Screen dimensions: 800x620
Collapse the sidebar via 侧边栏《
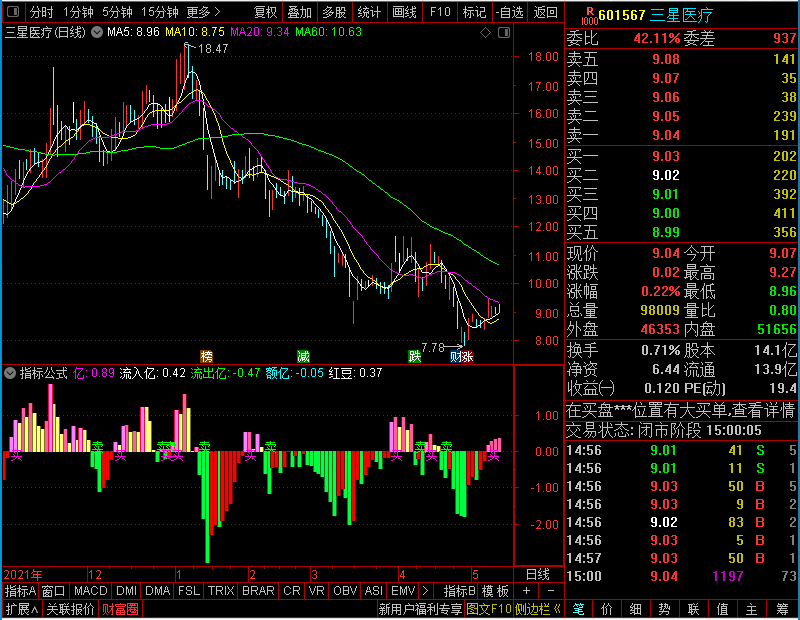pos(538,609)
